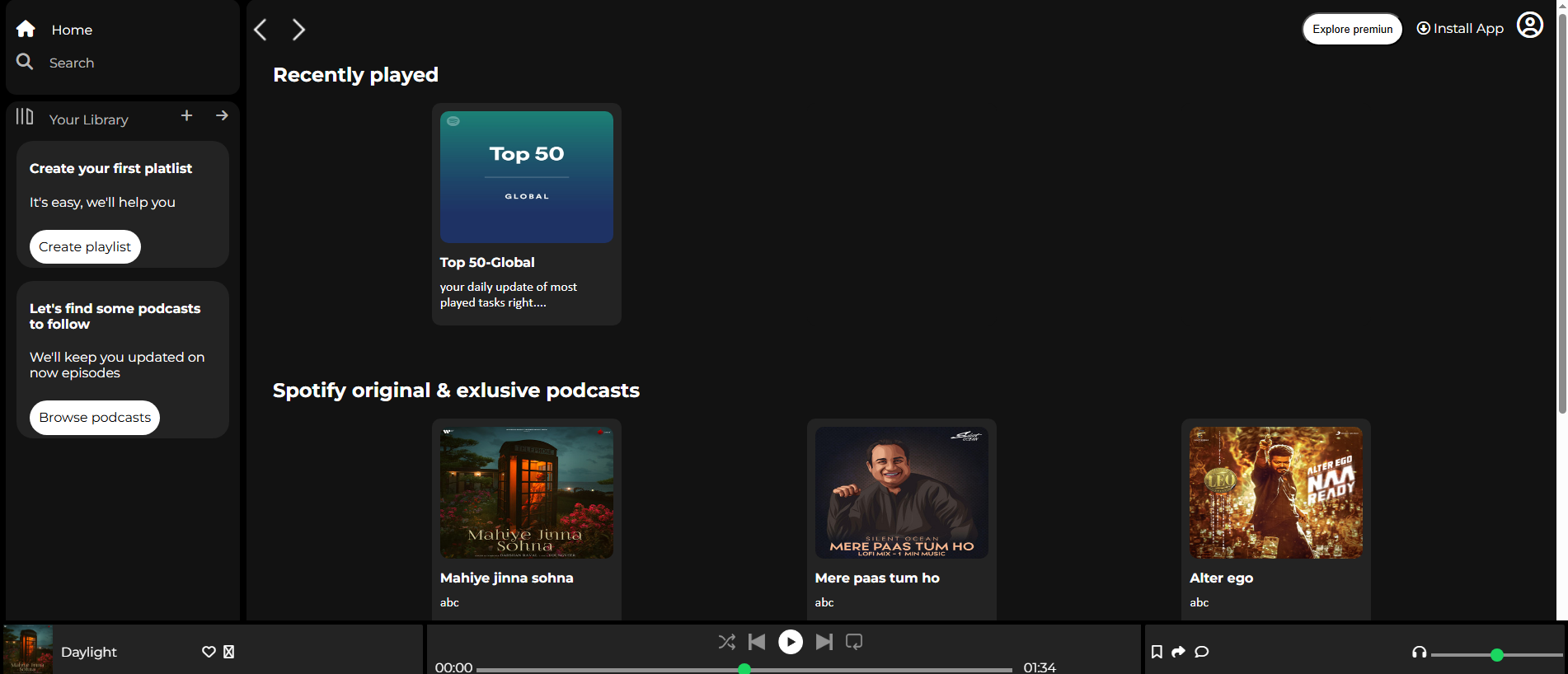Screen dimensions: 1568x674
Task: Click the Alter ego title
Action: point(1222,578)
